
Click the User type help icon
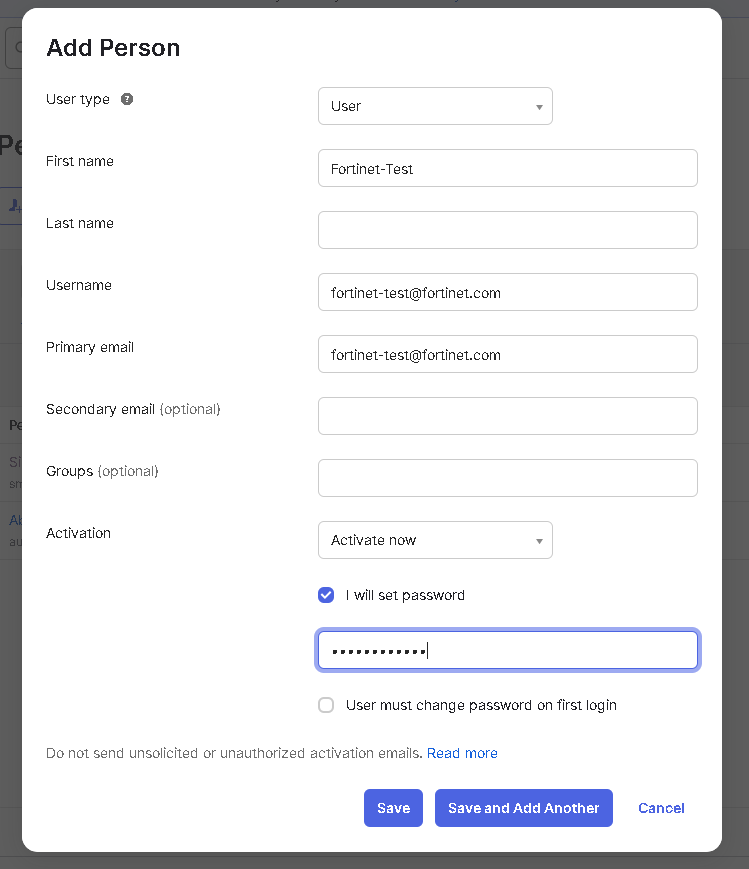click(x=127, y=99)
